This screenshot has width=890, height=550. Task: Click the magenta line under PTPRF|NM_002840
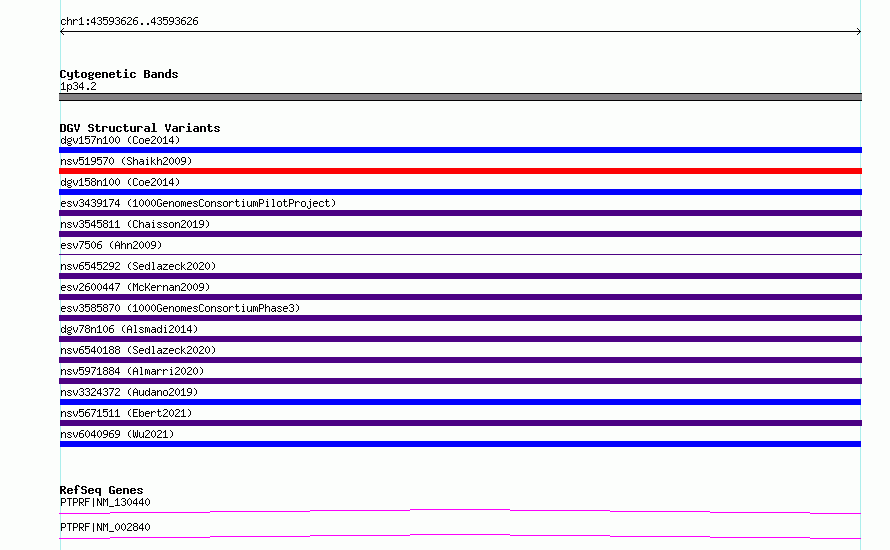(x=460, y=536)
